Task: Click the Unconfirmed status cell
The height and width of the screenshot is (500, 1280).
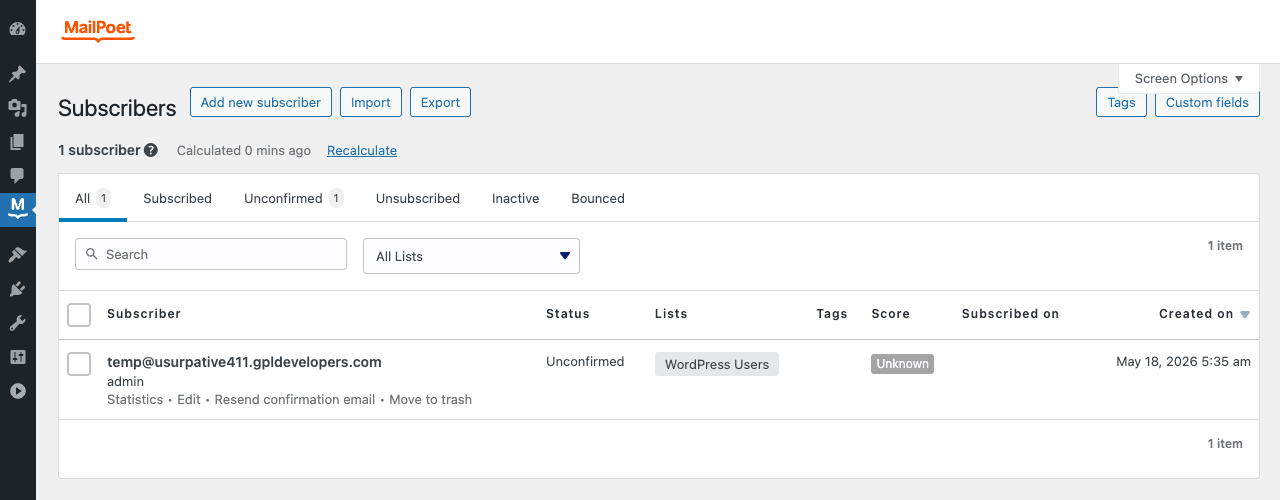Action: coord(585,362)
